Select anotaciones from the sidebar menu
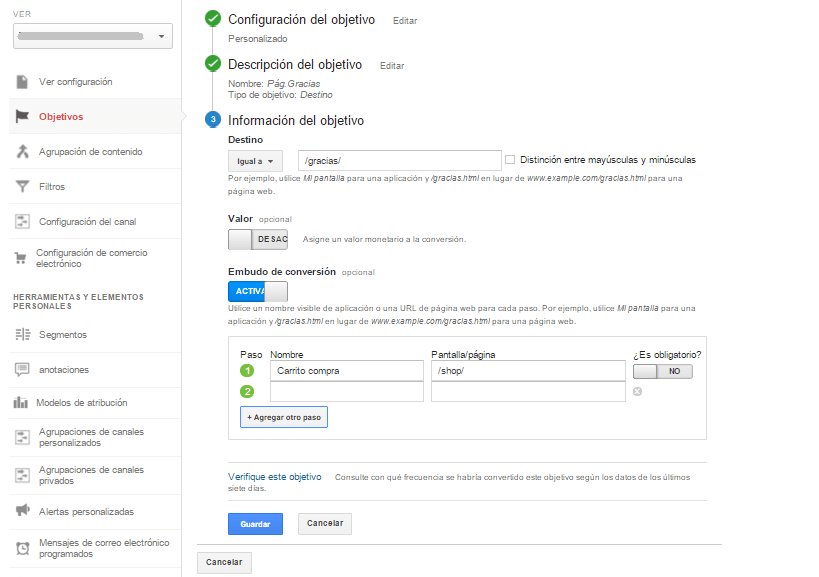Viewport: 819px width, 577px height. [64, 370]
